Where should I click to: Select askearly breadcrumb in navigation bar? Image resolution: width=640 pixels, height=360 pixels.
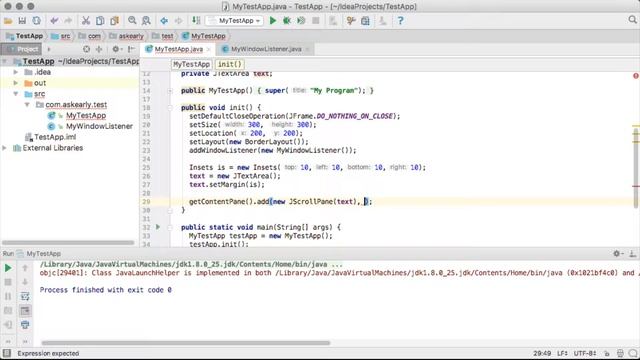[x=127, y=36]
